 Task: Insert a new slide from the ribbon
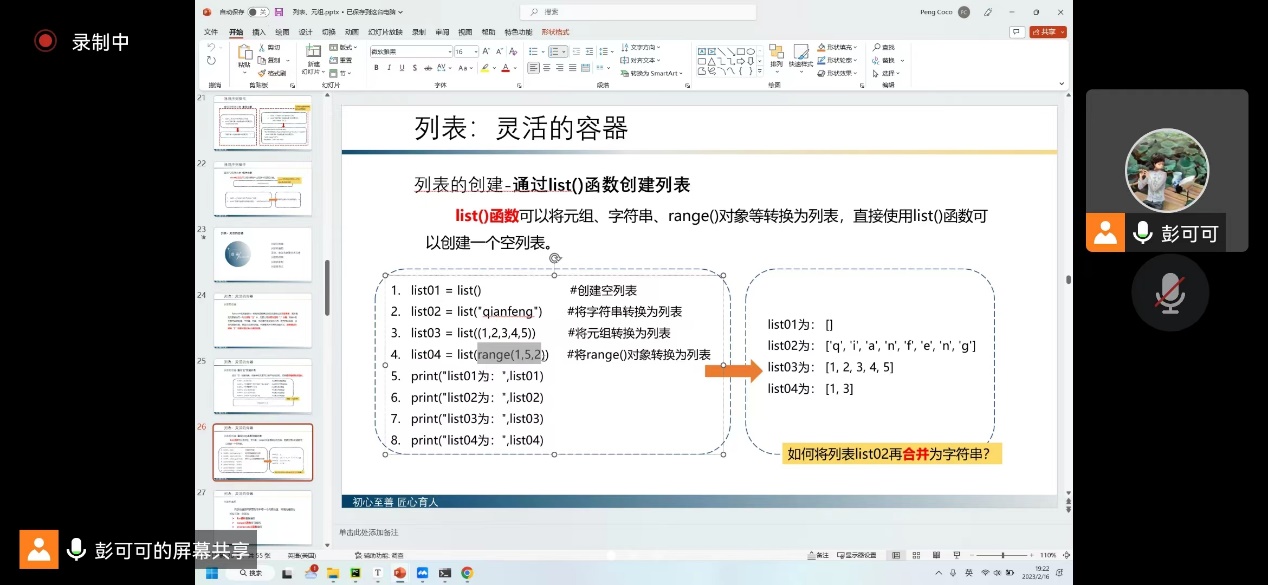(x=313, y=56)
